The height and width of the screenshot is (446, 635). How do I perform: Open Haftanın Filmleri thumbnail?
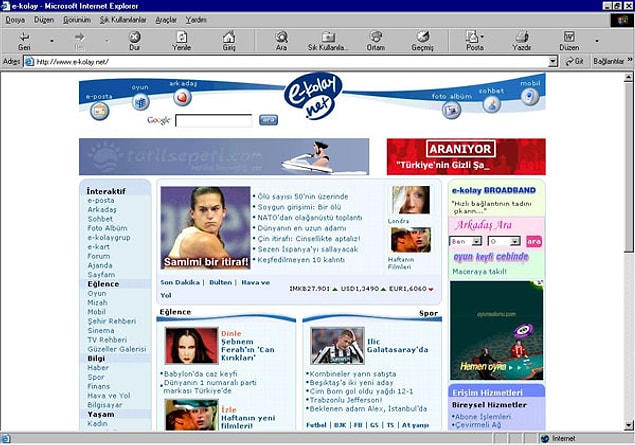tap(411, 240)
